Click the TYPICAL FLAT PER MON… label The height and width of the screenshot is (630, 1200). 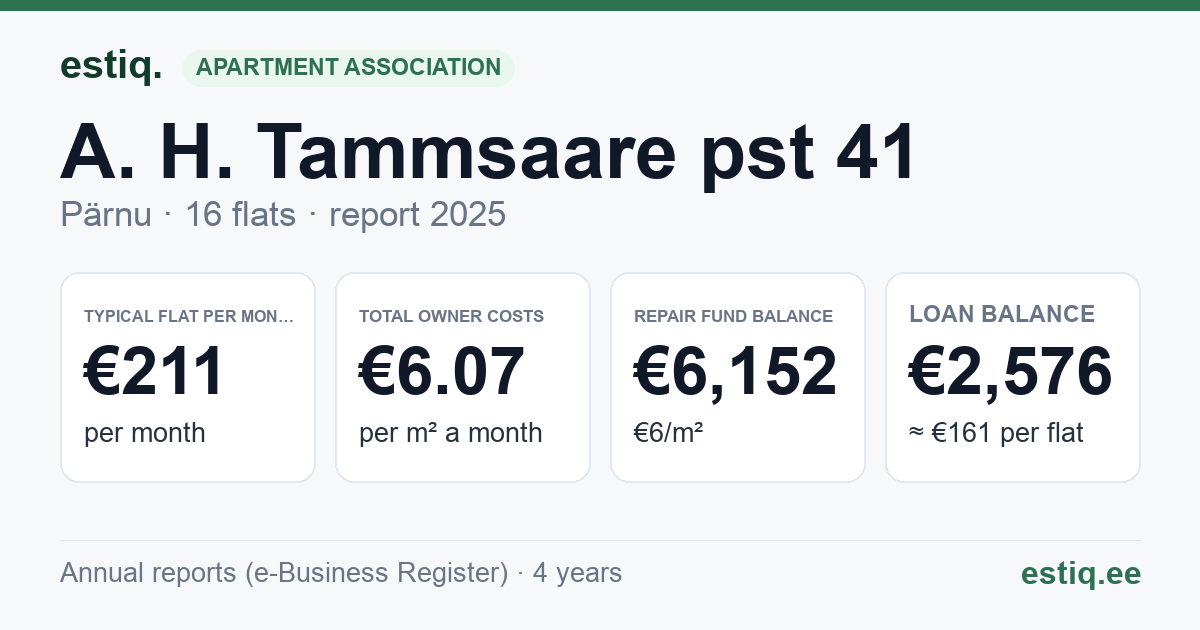coord(189,317)
